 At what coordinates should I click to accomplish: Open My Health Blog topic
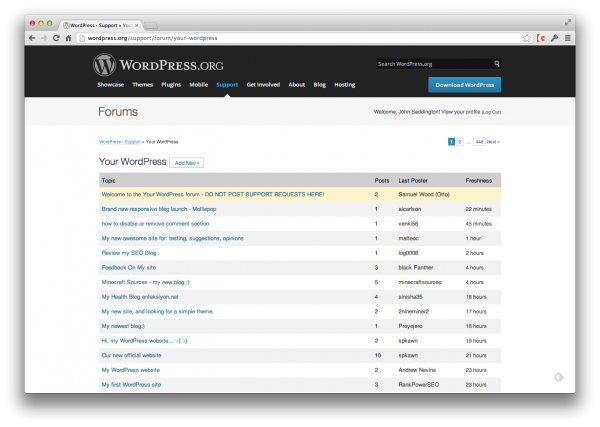[x=140, y=297]
